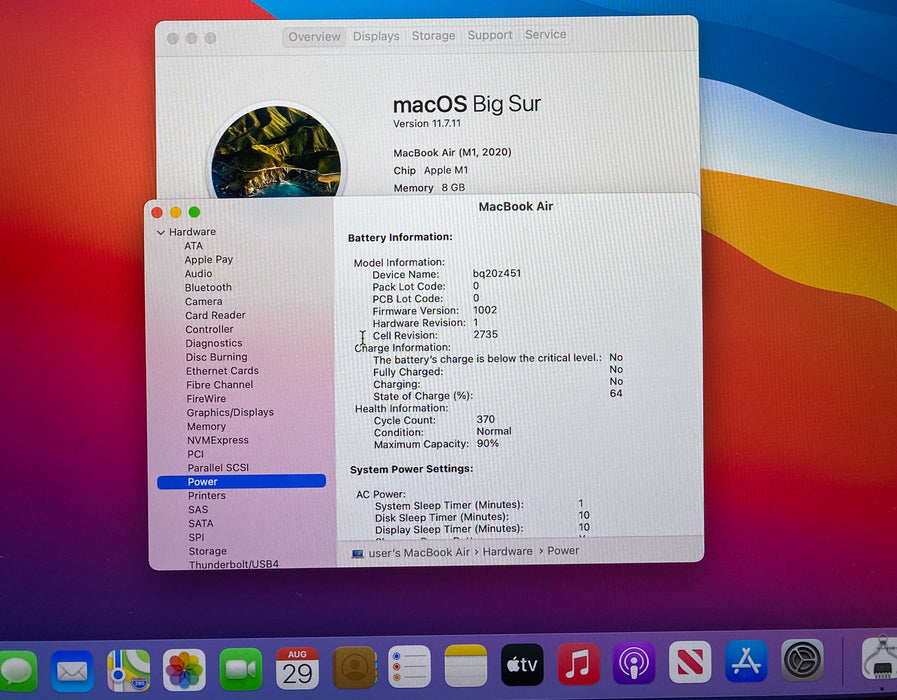Screen dimensions: 897x700
Task: Click Hardware in the path bar
Action: coord(507,551)
